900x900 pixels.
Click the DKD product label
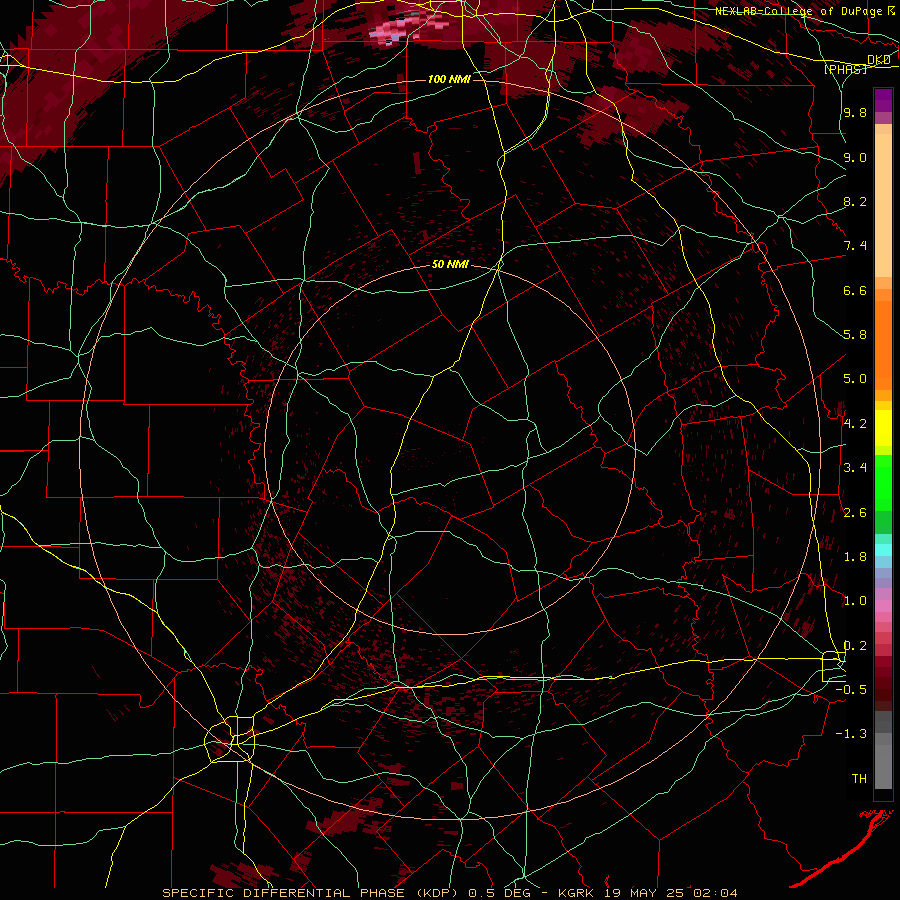tap(878, 60)
